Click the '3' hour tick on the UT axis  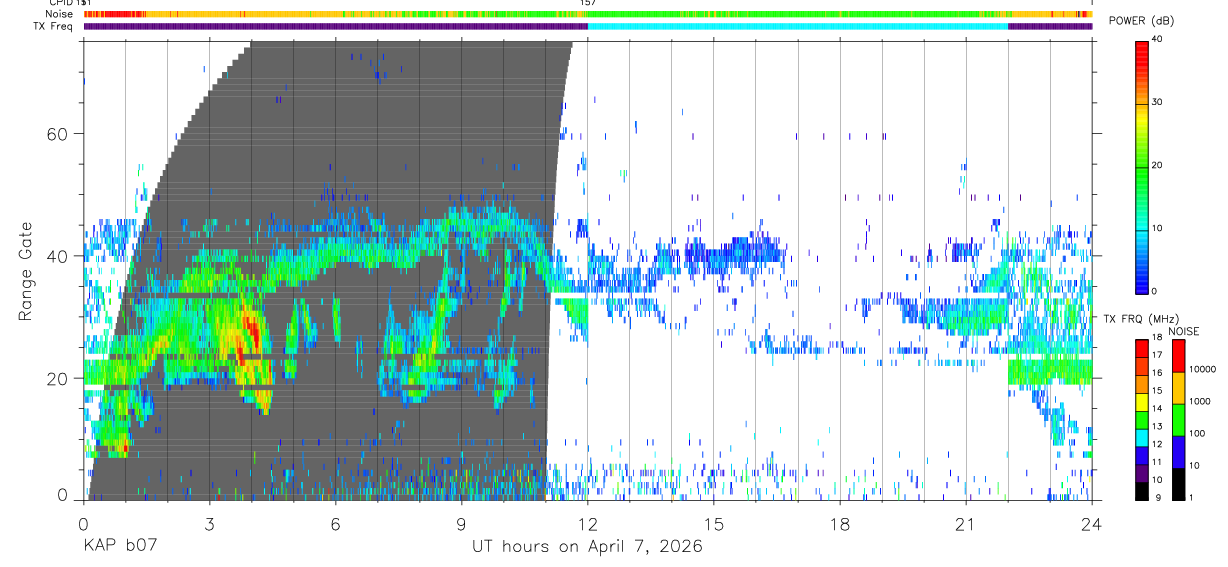tap(209, 524)
